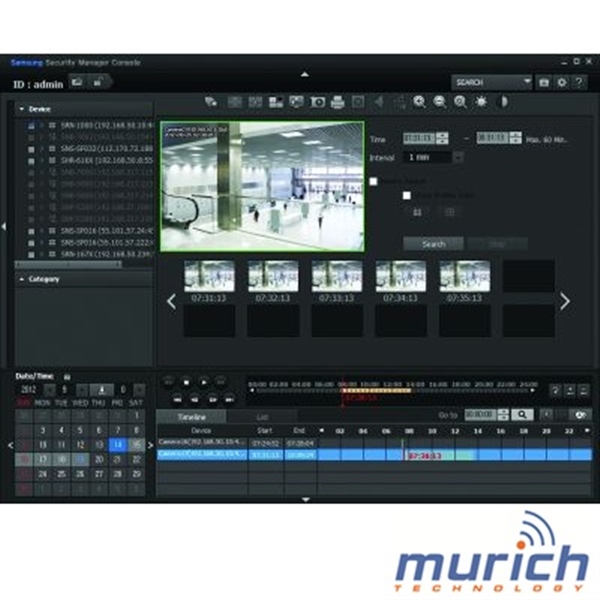The image size is (600, 600).
Task: Click the today download-arrow button above calendar
Action: pyautogui.click(x=101, y=390)
